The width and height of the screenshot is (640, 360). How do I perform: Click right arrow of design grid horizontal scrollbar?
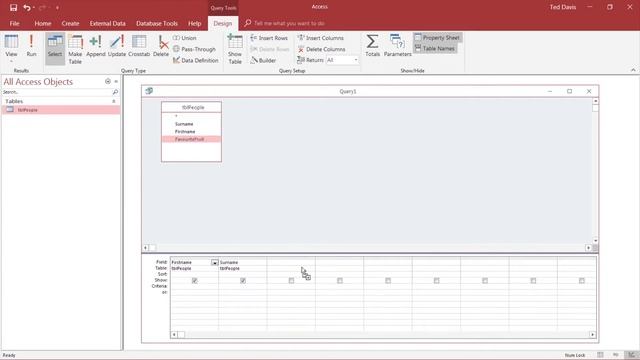point(593,335)
